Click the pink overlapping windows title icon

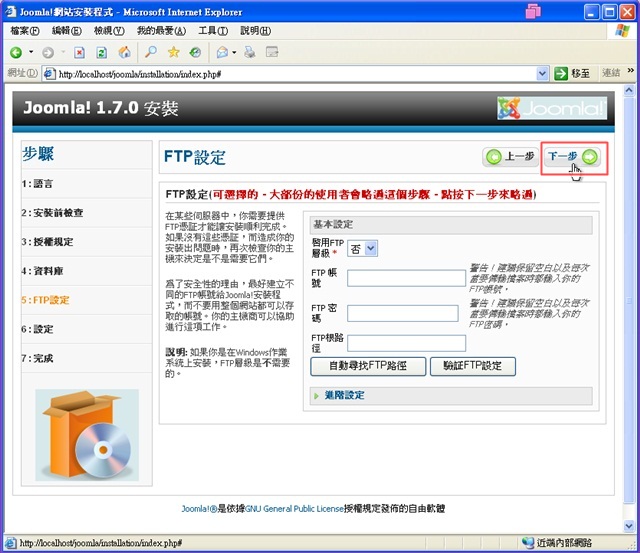pyautogui.click(x=533, y=11)
